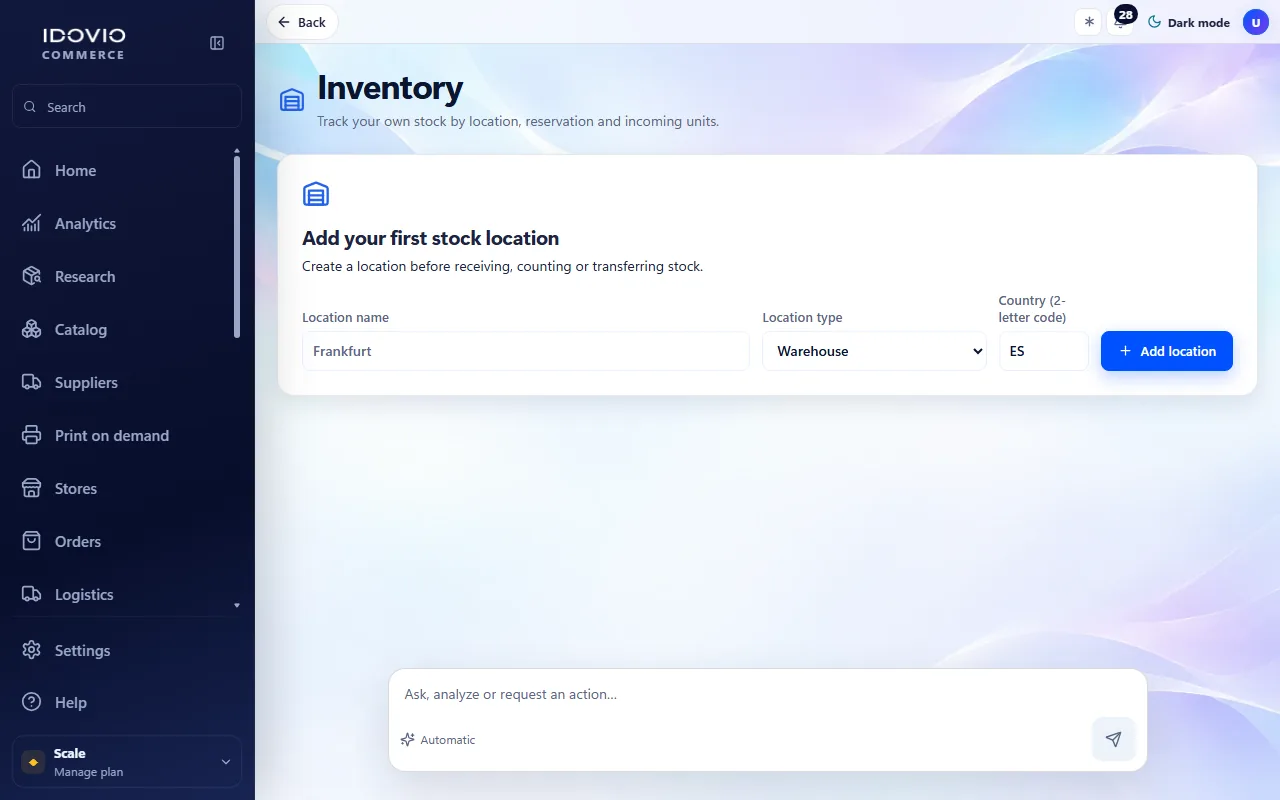Click the Home house icon
Image resolution: width=1280 pixels, height=800 pixels.
point(32,171)
